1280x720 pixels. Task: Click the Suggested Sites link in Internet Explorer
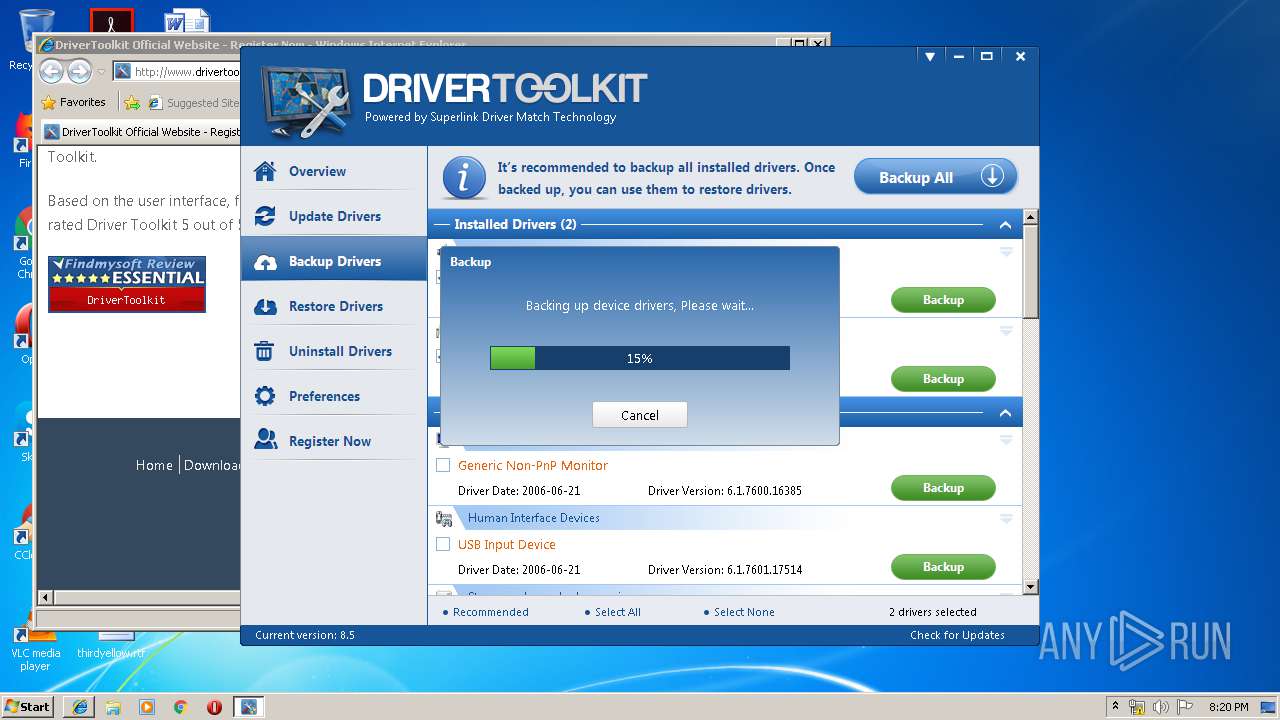[x=195, y=102]
